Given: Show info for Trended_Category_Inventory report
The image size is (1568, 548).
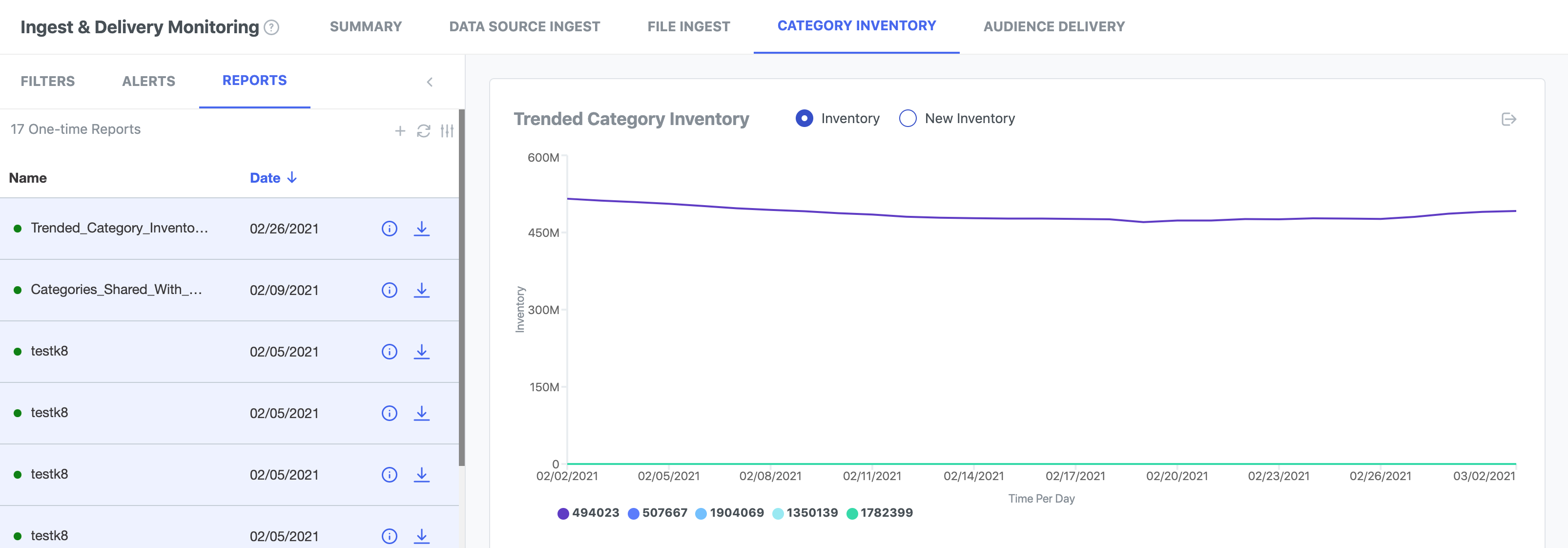Looking at the screenshot, I should (389, 229).
